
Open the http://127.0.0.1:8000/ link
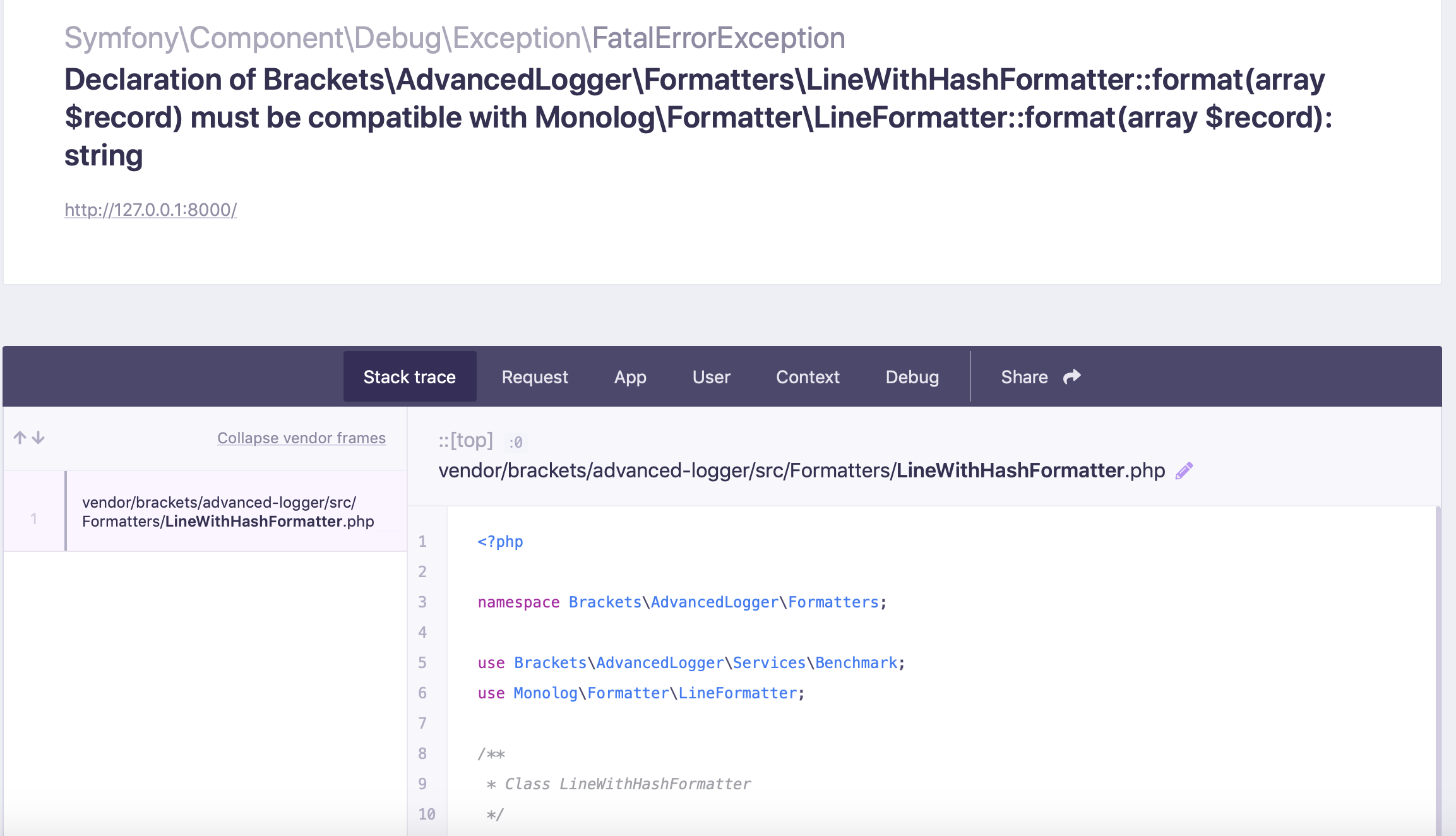pyautogui.click(x=150, y=210)
